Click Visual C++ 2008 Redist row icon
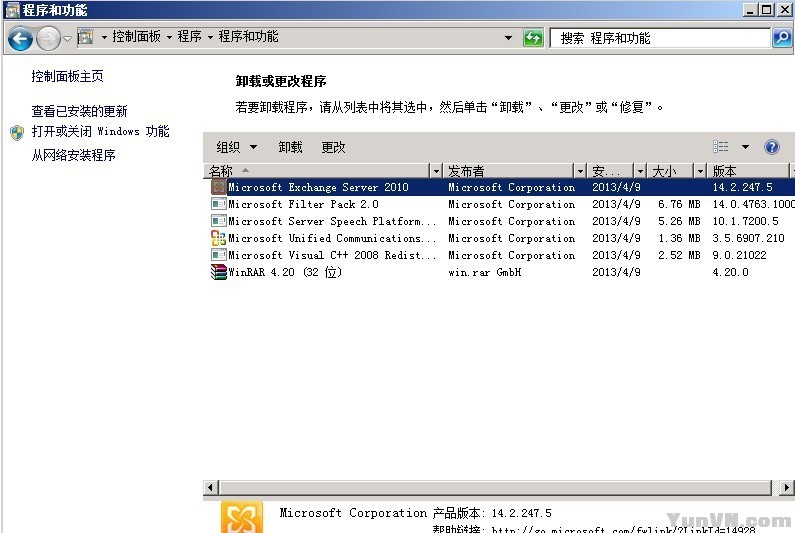Image resolution: width=795 pixels, height=533 pixels. (x=219, y=255)
